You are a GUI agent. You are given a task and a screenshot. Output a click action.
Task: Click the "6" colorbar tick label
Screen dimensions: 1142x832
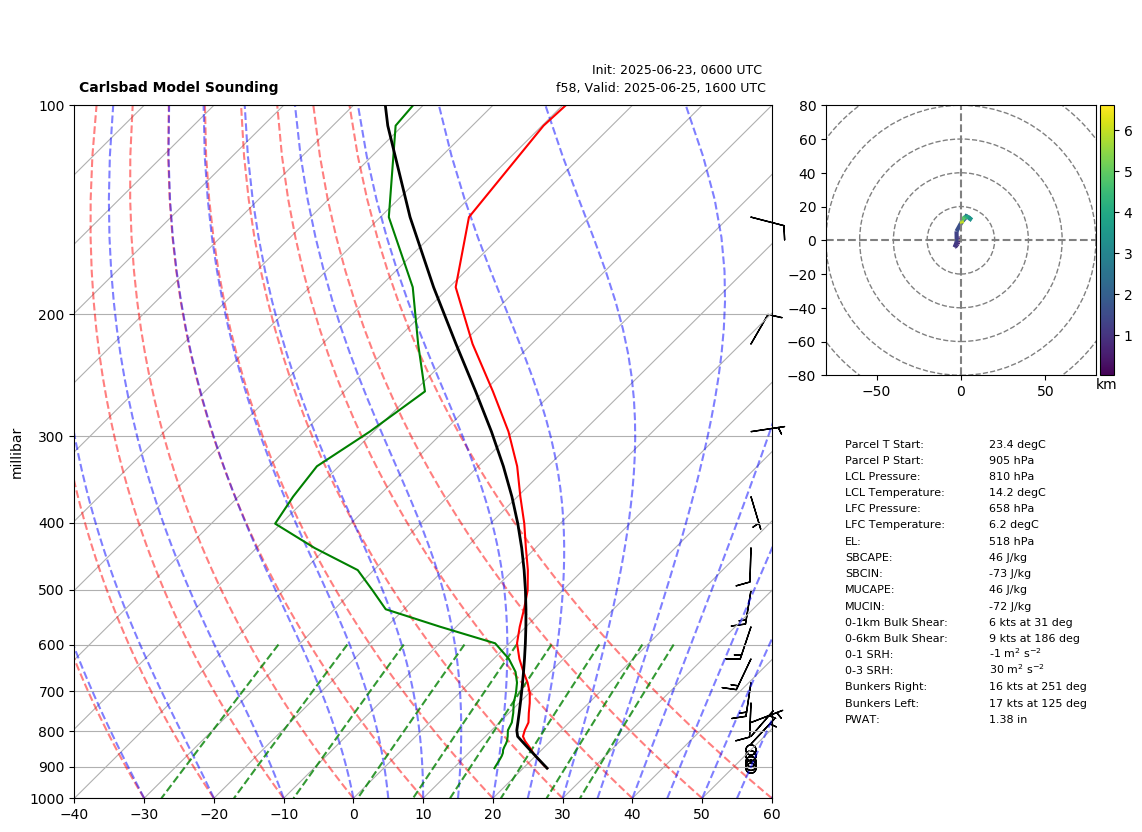click(1128, 131)
